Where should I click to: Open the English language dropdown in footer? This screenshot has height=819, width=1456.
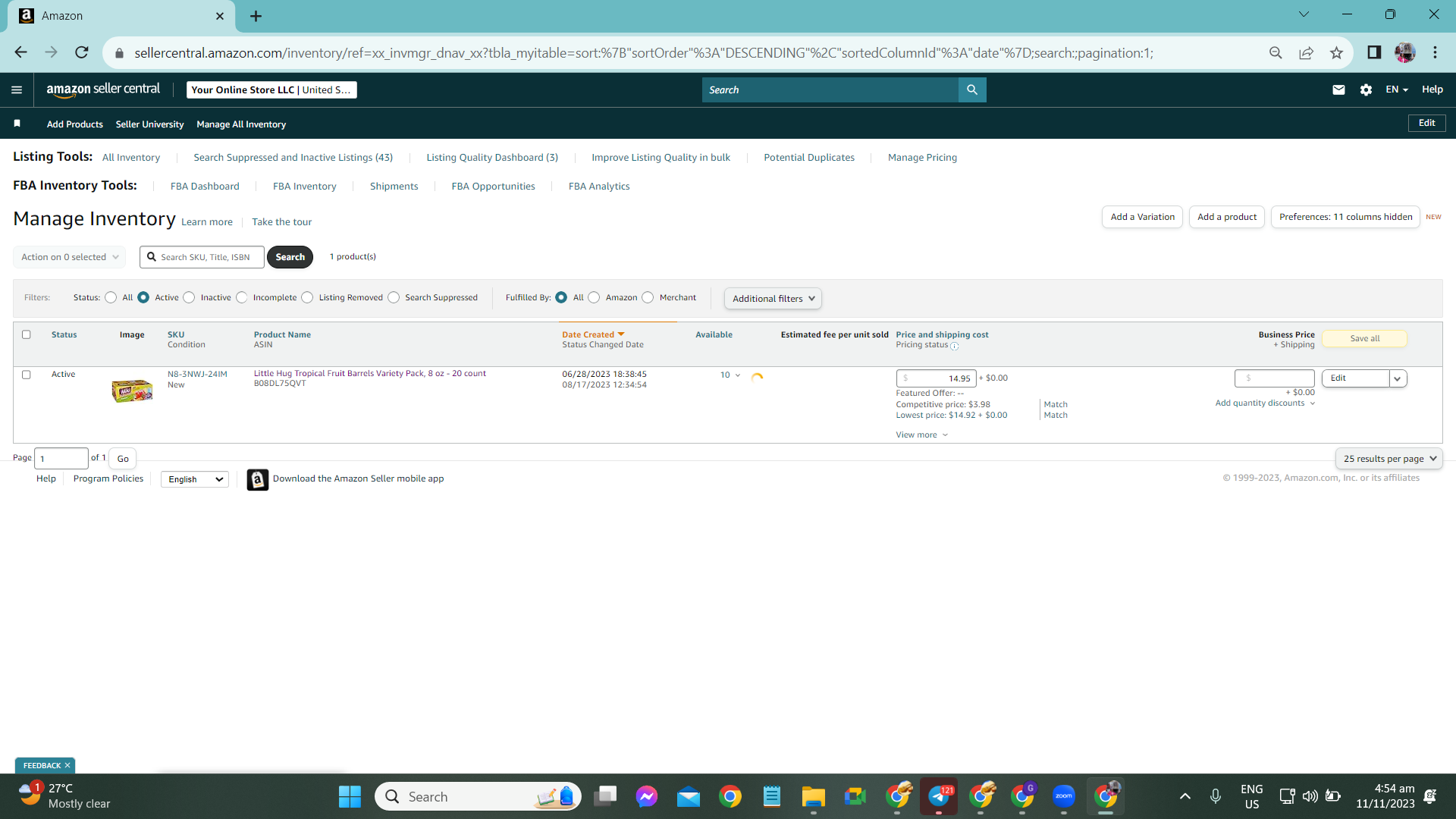tap(195, 479)
